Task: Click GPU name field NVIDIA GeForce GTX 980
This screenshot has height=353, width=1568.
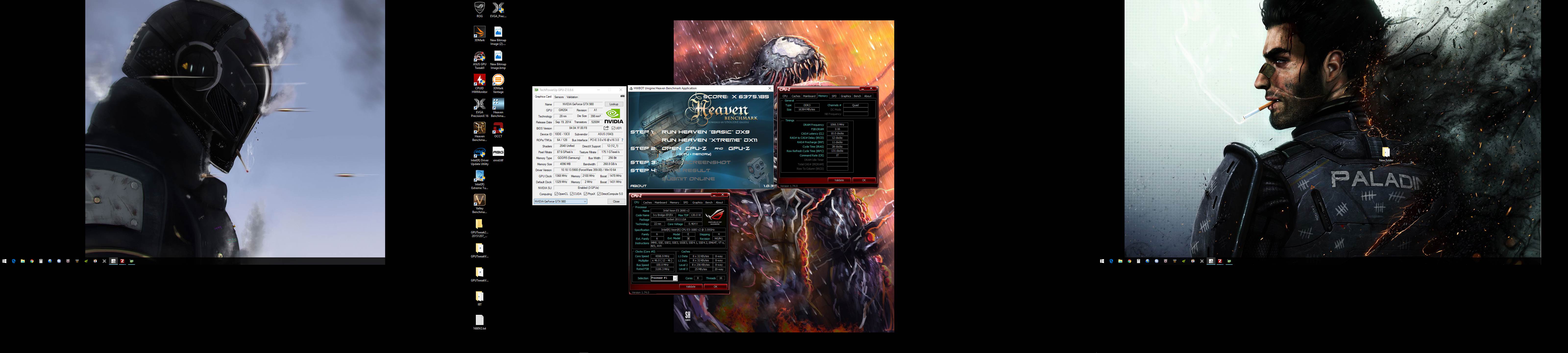Action: click(578, 104)
